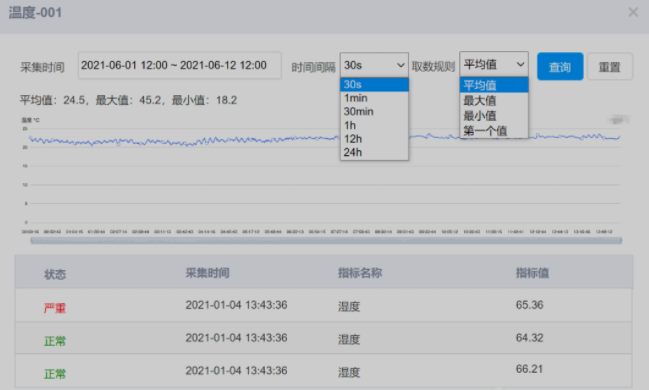Click the 指标值 column header
649x390 pixels.
pyautogui.click(x=532, y=273)
